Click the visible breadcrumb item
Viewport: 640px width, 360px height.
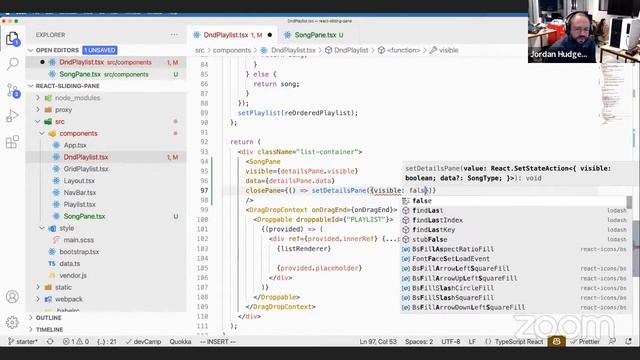click(x=448, y=50)
